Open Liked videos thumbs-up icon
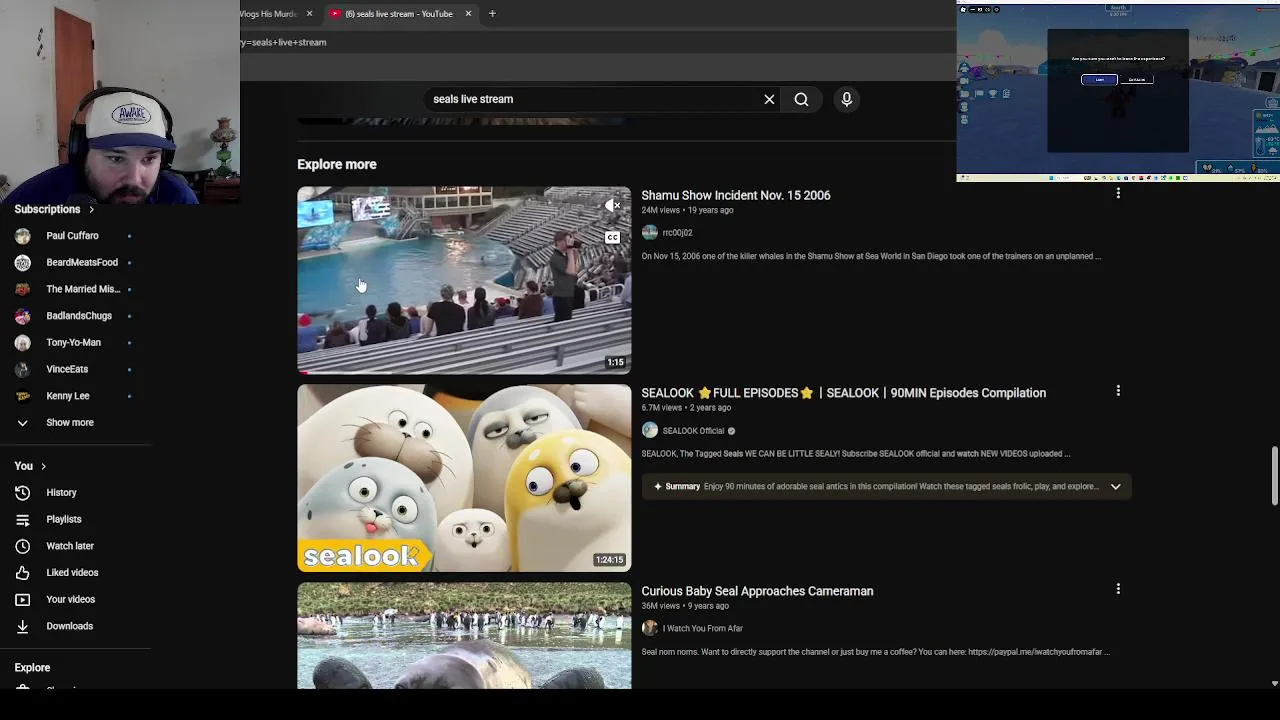Viewport: 1280px width, 720px height. [x=22, y=573]
